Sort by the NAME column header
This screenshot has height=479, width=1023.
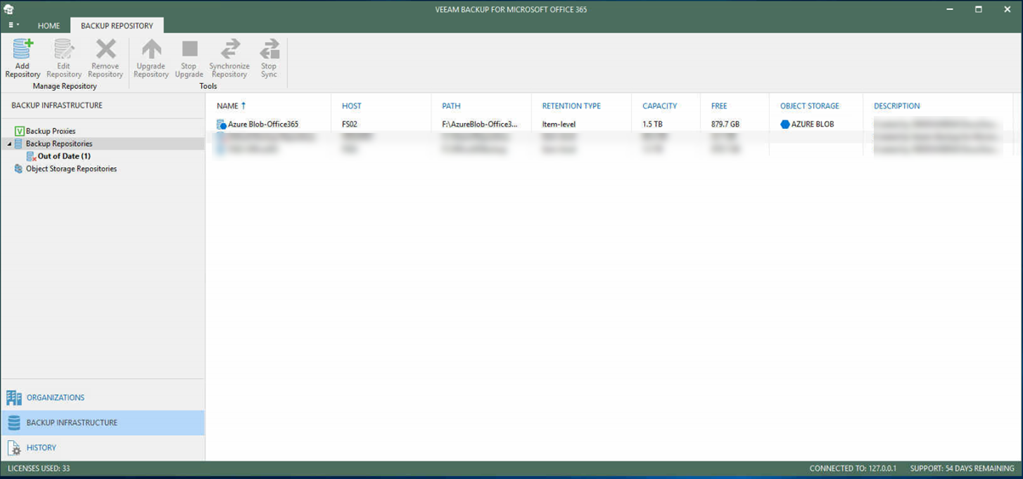click(x=228, y=106)
